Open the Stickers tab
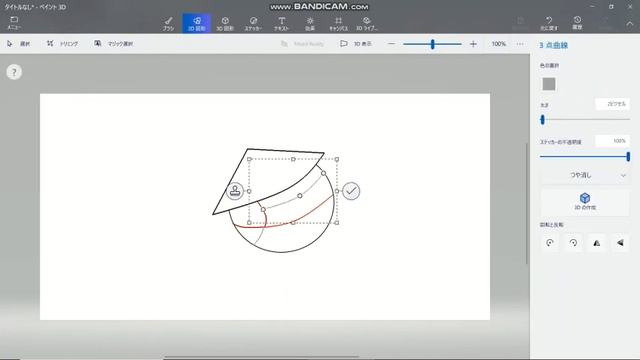The image size is (640, 360). (x=253, y=24)
